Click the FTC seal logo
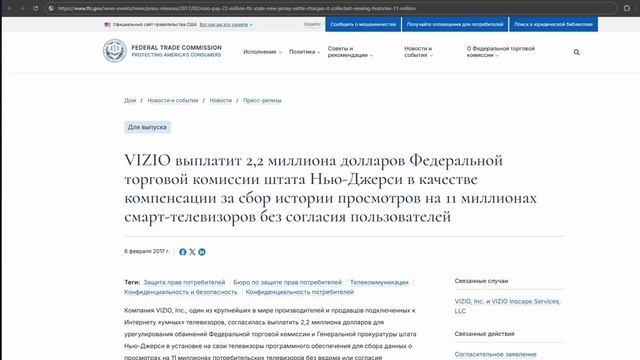 [x=115, y=51]
